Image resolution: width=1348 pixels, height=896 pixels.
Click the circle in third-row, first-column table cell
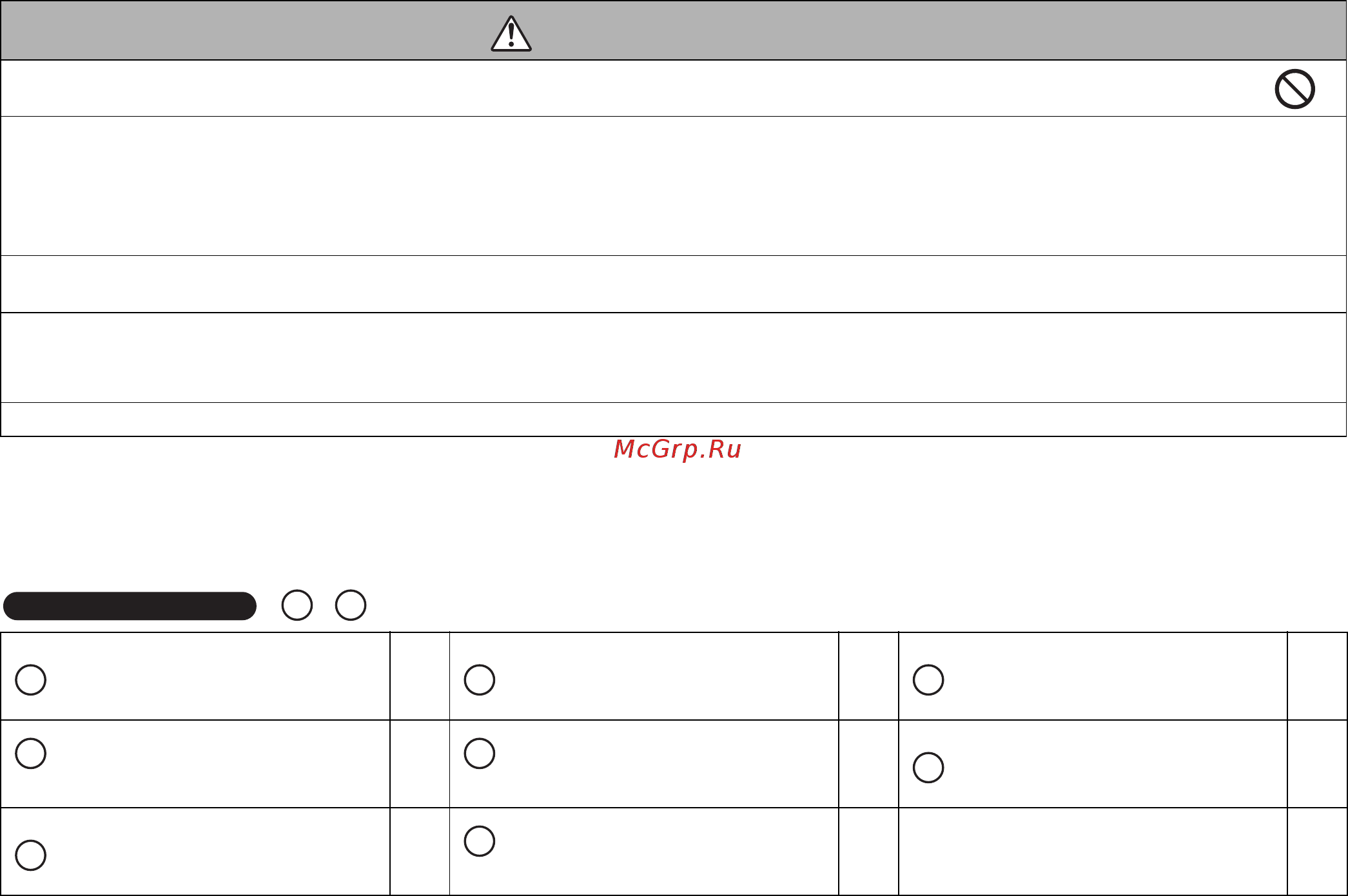point(30,855)
